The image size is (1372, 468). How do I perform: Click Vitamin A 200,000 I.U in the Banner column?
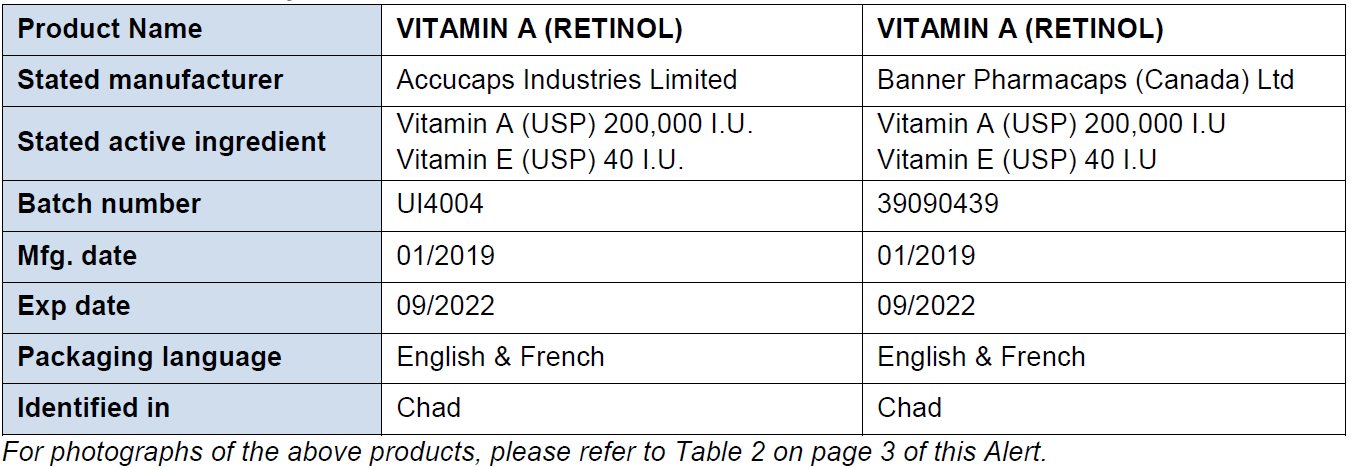[x=1051, y=125]
